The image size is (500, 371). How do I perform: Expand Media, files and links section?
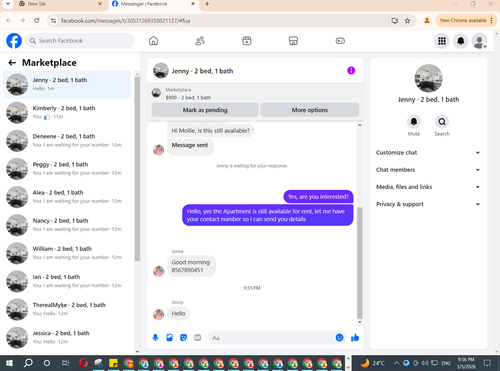click(x=428, y=187)
